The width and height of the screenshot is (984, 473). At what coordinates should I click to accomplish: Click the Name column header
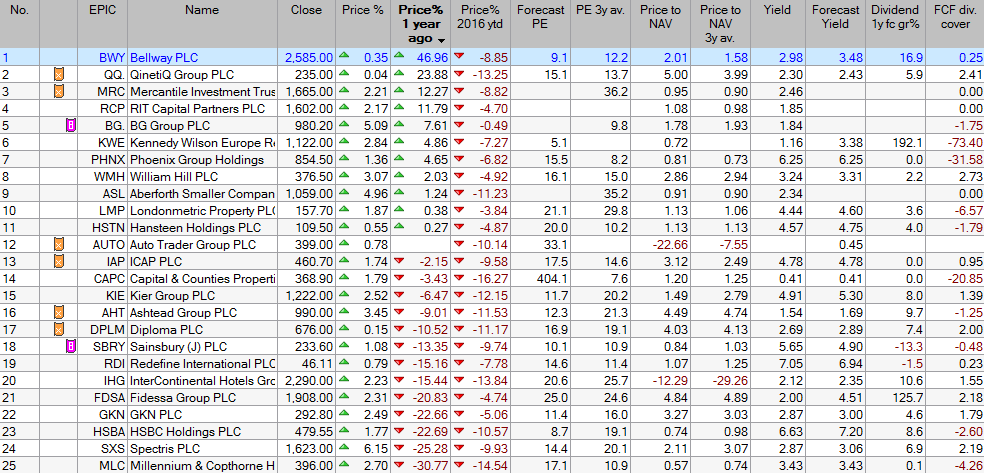[x=202, y=24]
